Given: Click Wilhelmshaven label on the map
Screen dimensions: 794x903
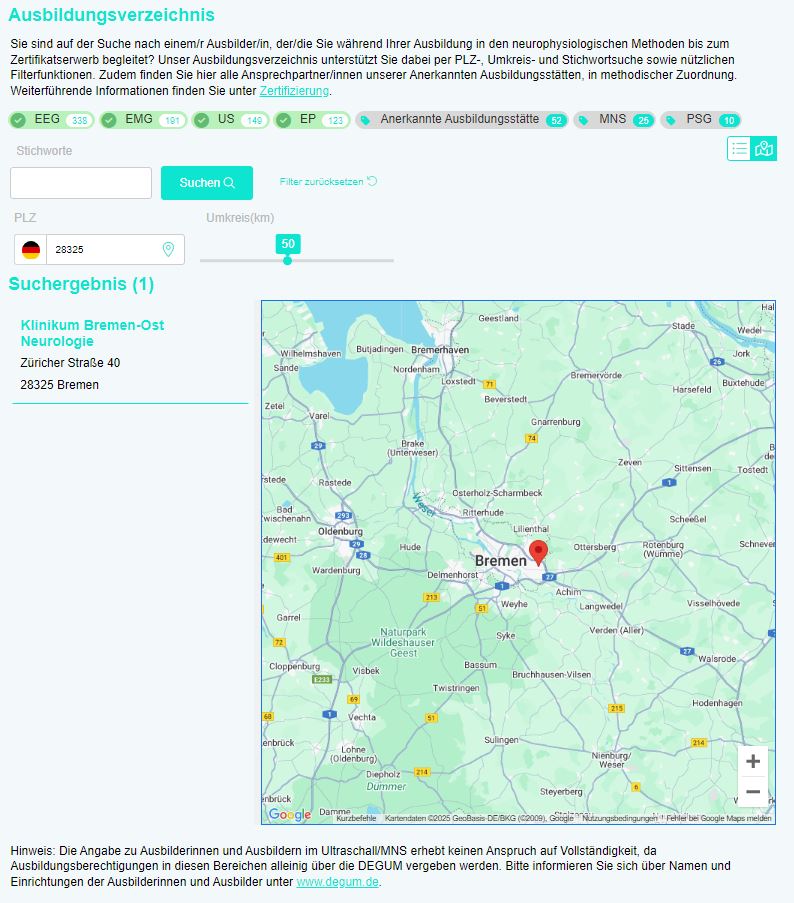Looking at the screenshot, I should [310, 354].
